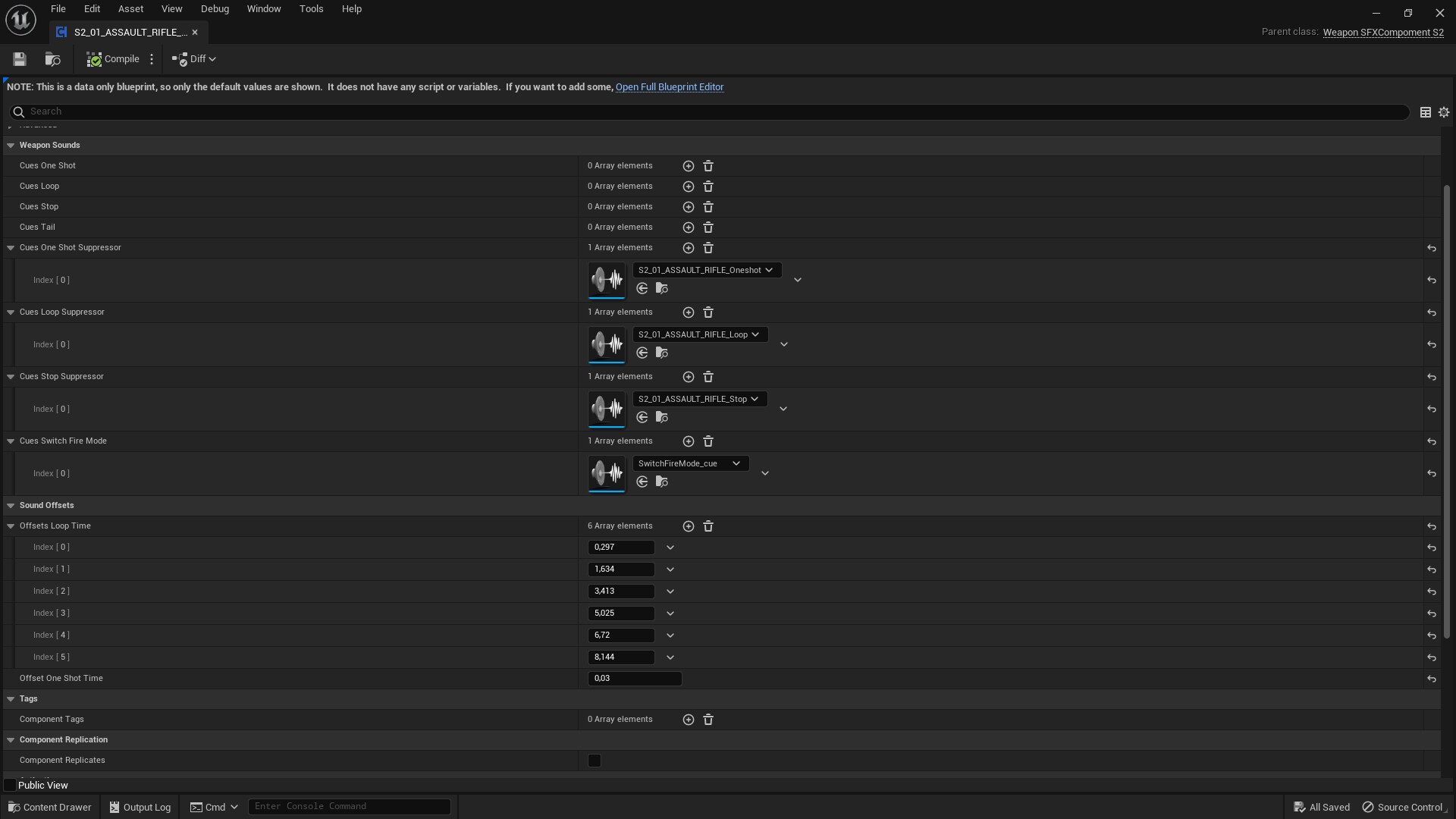
Task: Click the display filter table icon
Action: [1424, 111]
